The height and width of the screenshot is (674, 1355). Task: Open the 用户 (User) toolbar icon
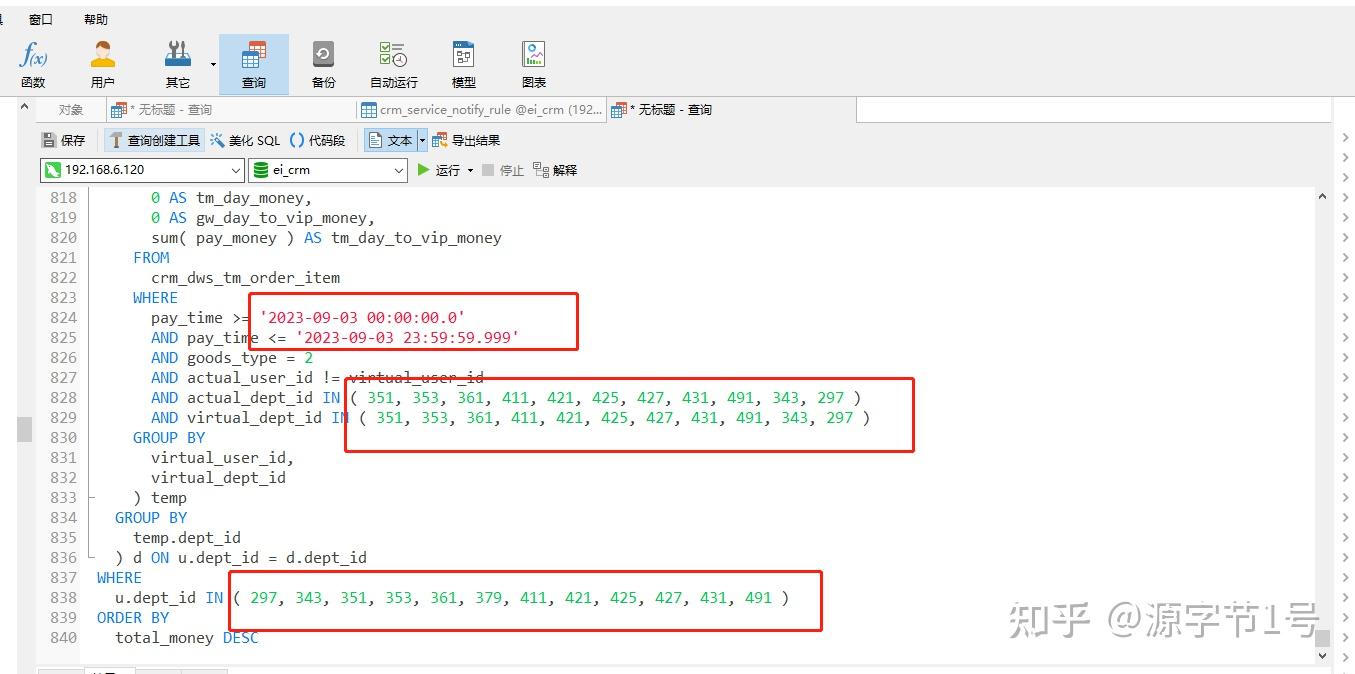click(x=103, y=64)
